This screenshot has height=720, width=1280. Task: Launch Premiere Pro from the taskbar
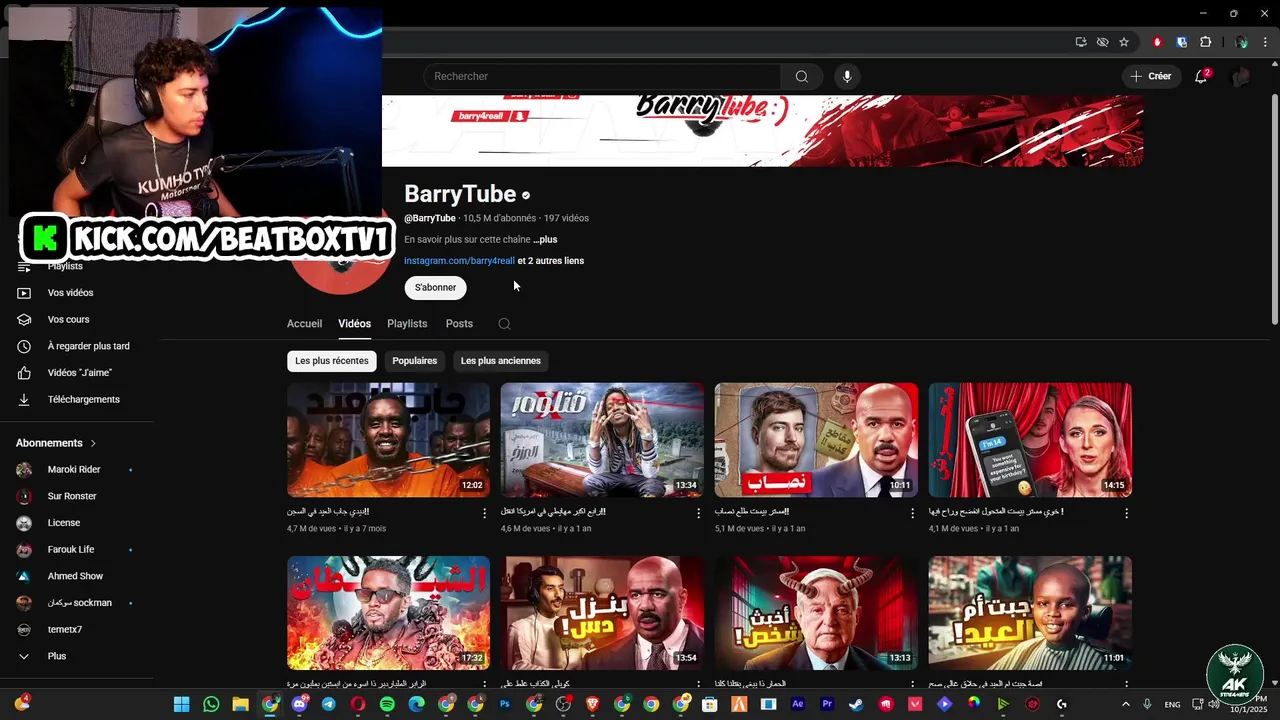tap(827, 704)
